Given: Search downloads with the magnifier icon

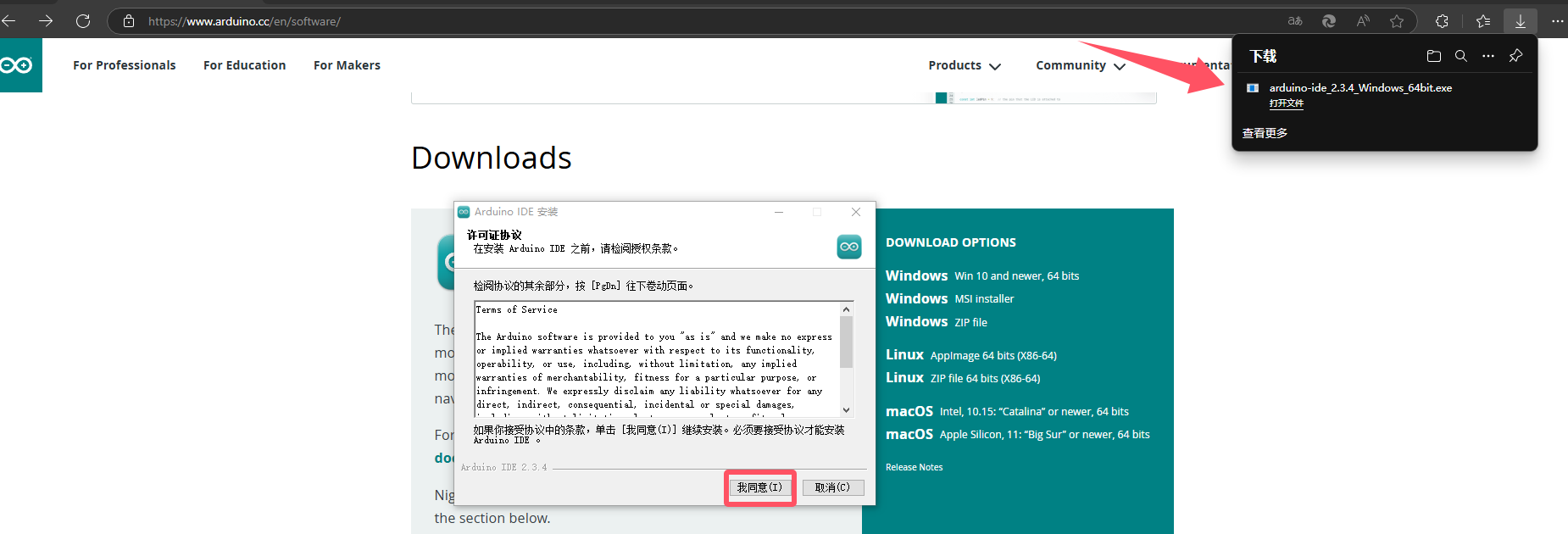Looking at the screenshot, I should tap(1461, 56).
